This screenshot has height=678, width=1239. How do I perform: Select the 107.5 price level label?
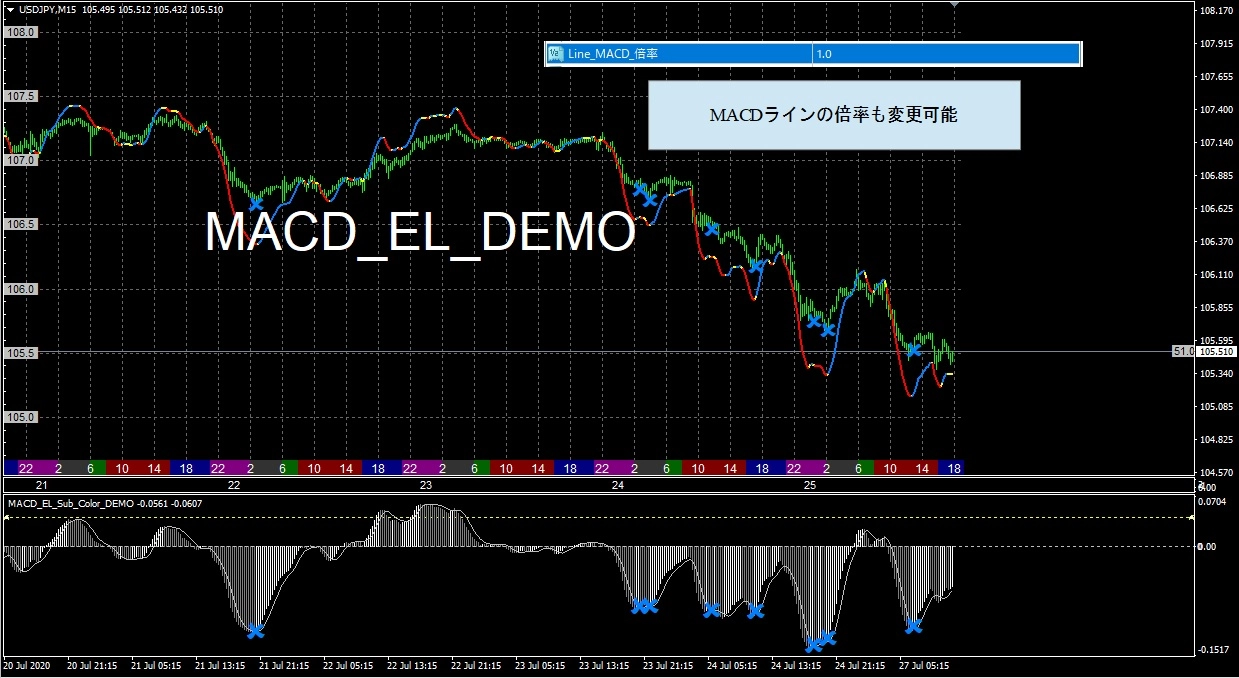(21, 96)
